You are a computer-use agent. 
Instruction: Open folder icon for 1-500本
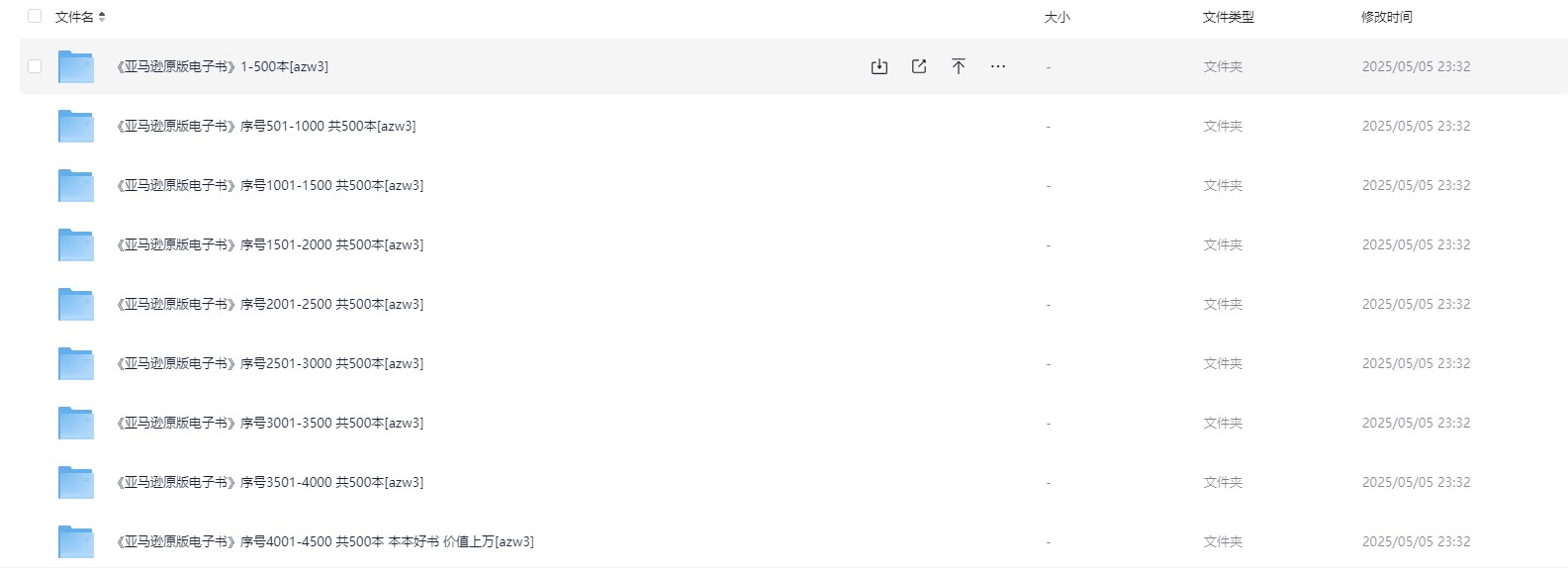click(x=76, y=66)
